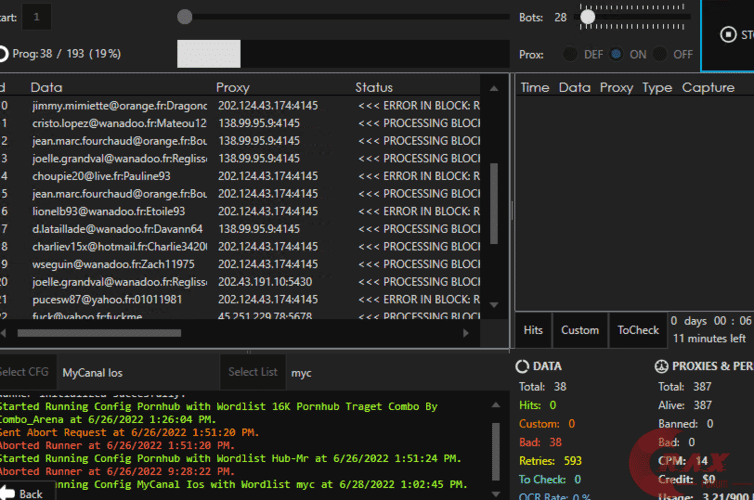
Task: Select the ON proxy radio button
Action: (616, 54)
